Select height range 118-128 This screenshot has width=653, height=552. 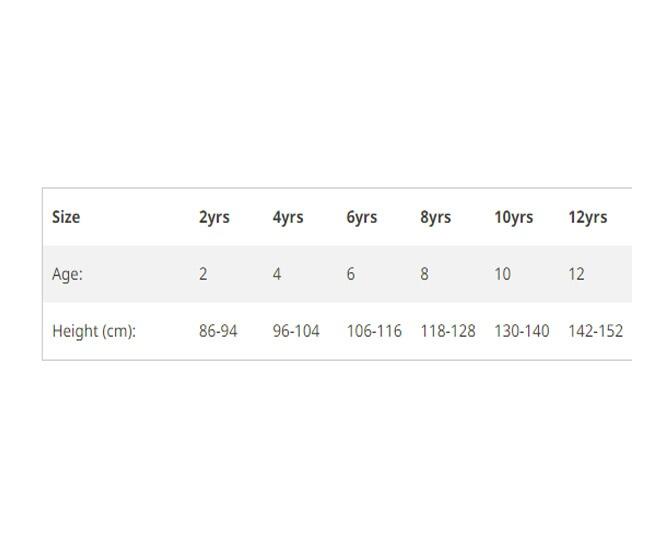point(448,331)
